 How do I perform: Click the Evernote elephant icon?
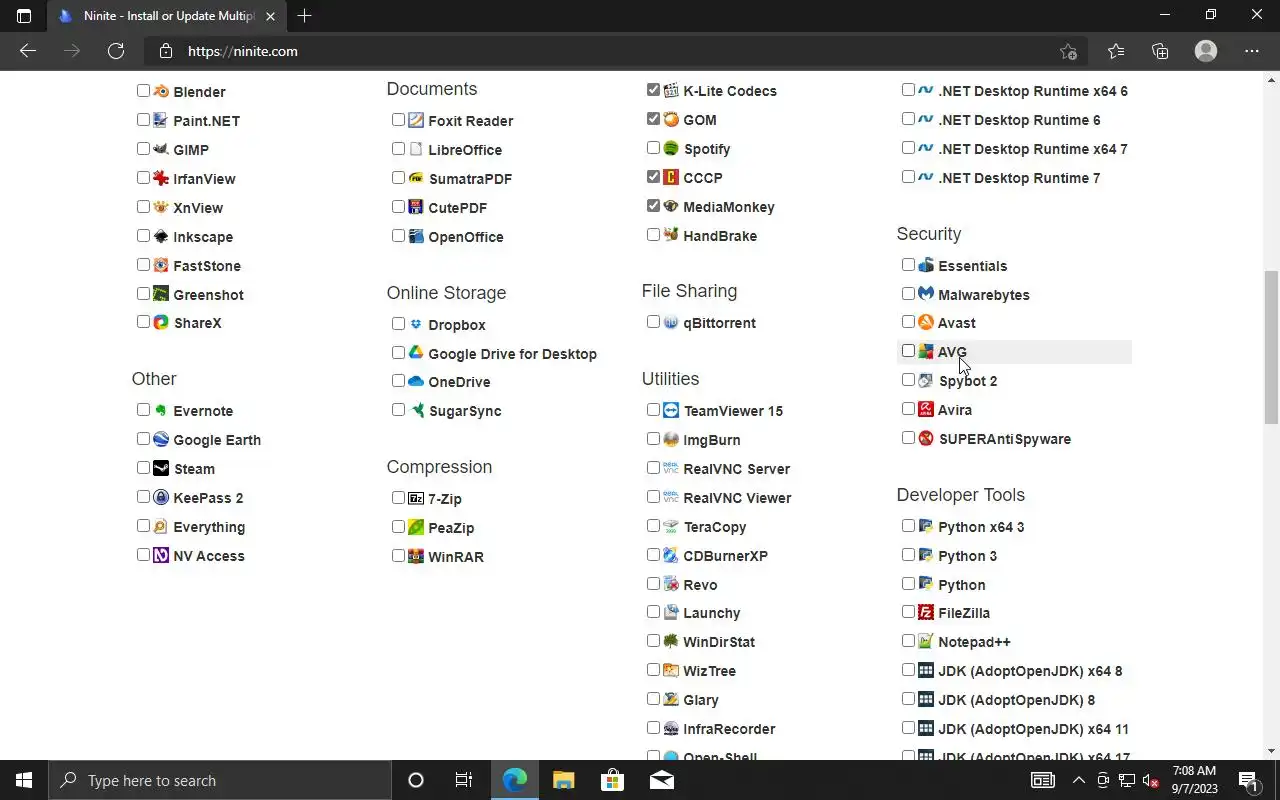point(160,410)
